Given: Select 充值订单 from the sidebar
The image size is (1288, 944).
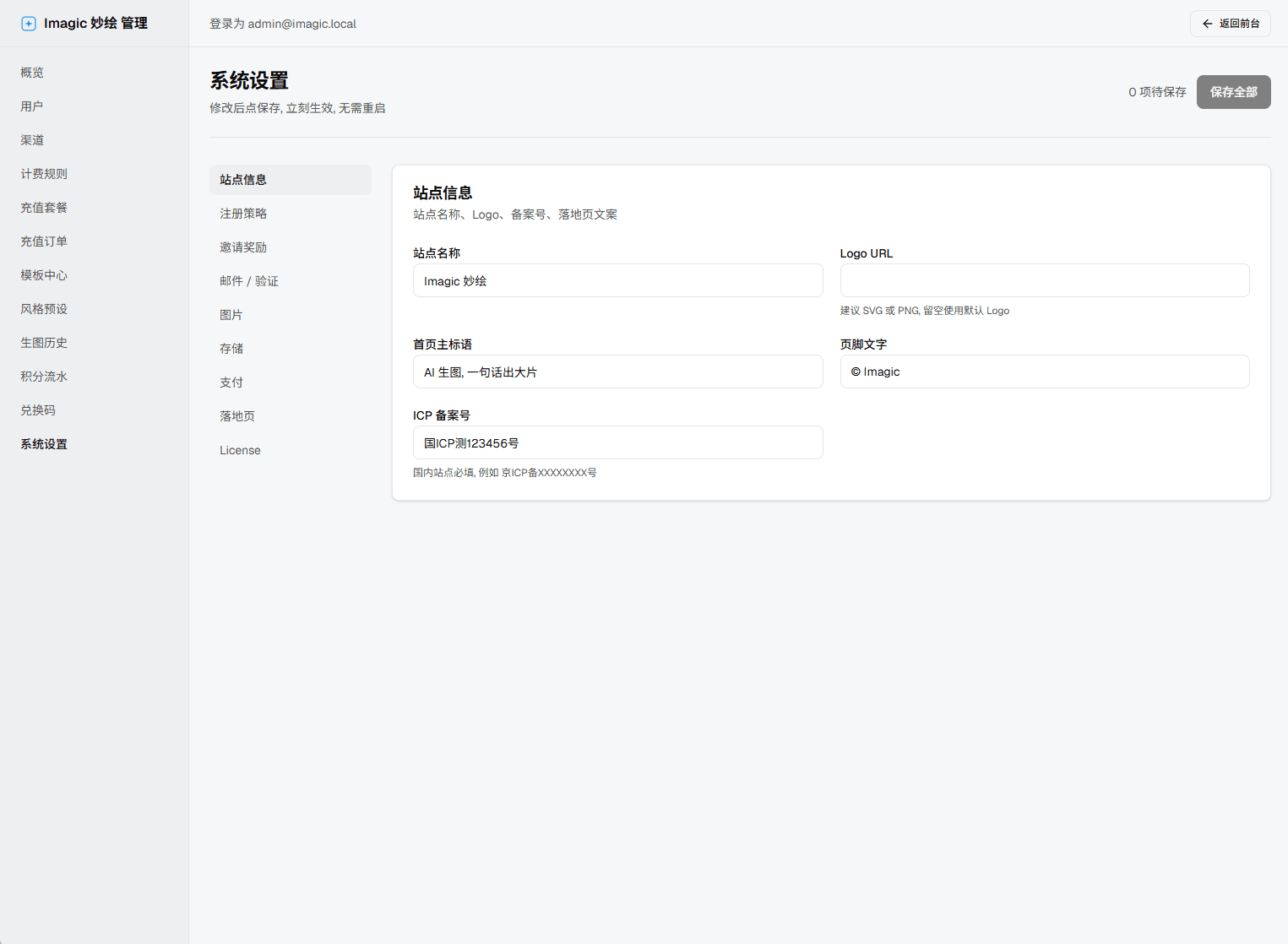Looking at the screenshot, I should pos(44,241).
